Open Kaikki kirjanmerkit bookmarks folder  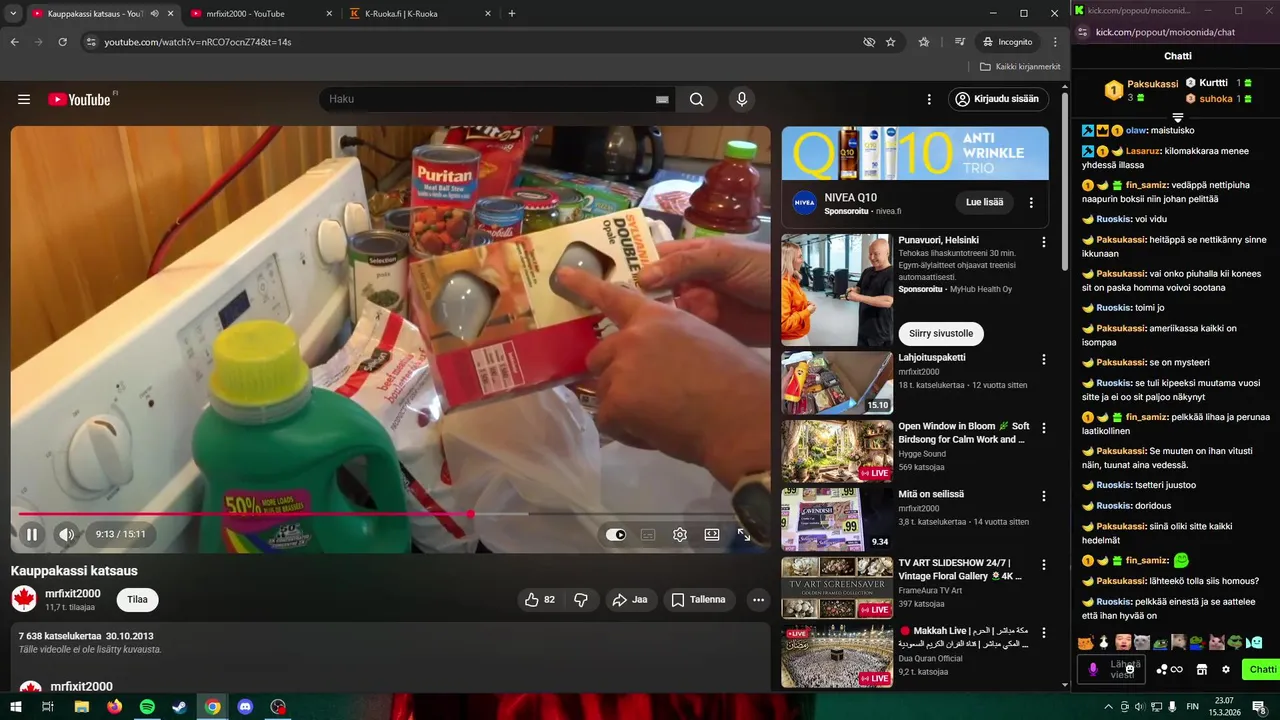tap(1020, 66)
